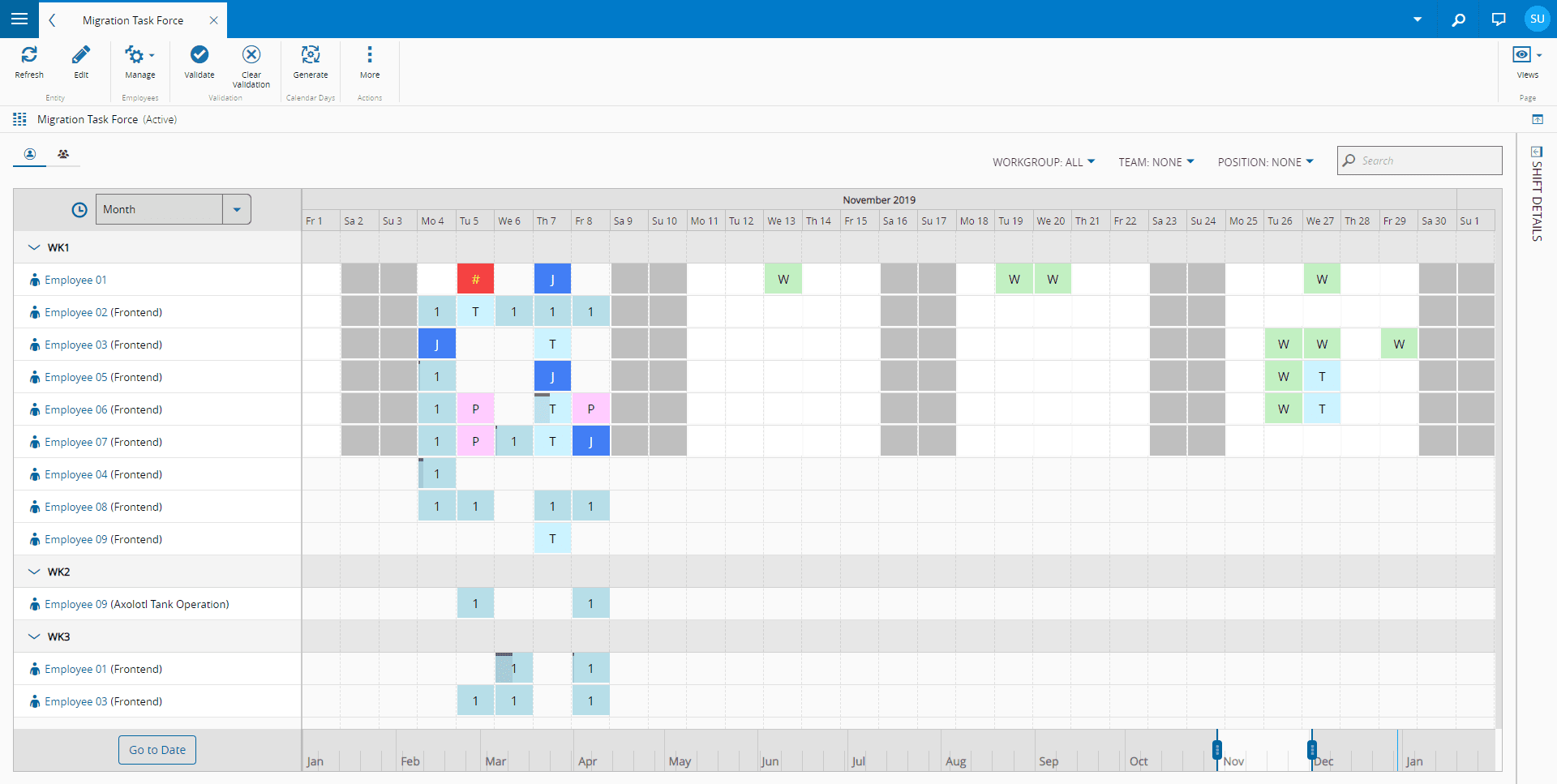Open the Manage employees gear icon
This screenshot has width=1557, height=784.
pyautogui.click(x=139, y=55)
